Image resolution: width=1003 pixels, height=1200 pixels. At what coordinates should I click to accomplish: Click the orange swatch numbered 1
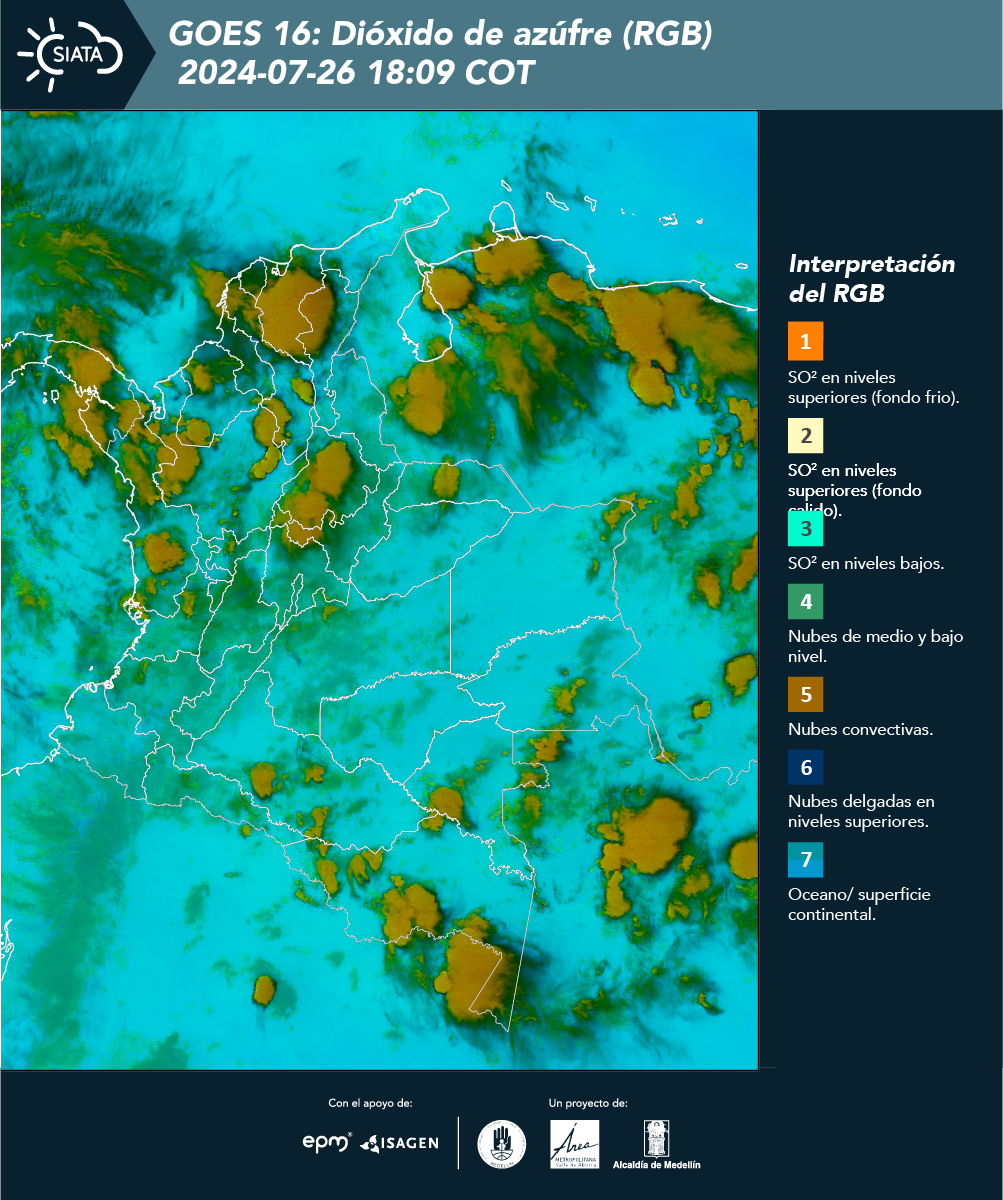[806, 341]
